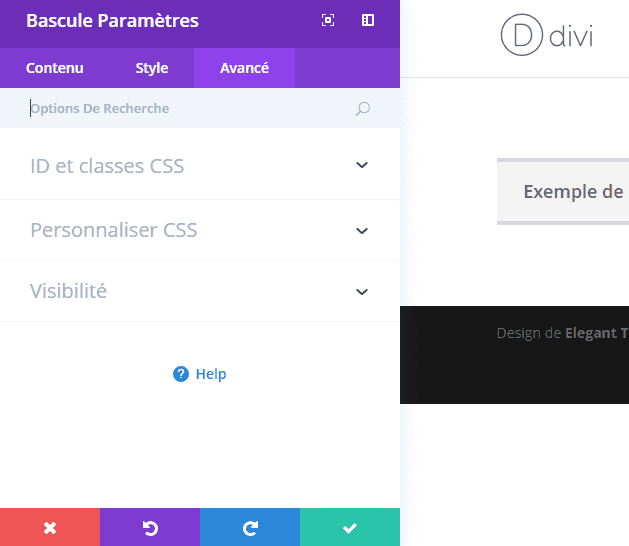
Task: Click the Divi logo
Action: pos(546,37)
